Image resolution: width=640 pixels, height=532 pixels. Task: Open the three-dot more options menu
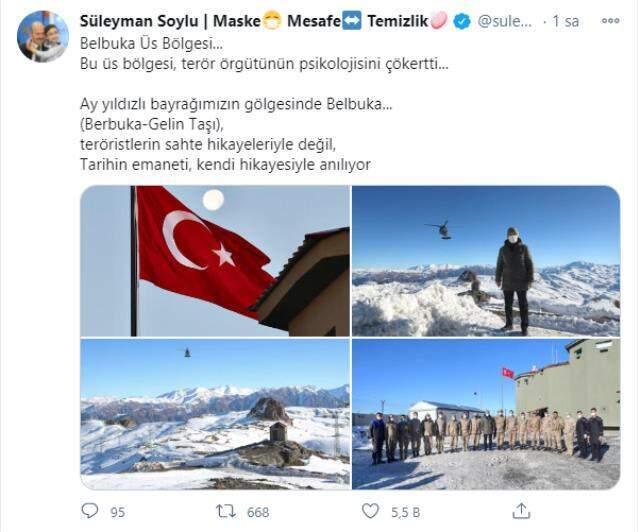click(x=611, y=20)
